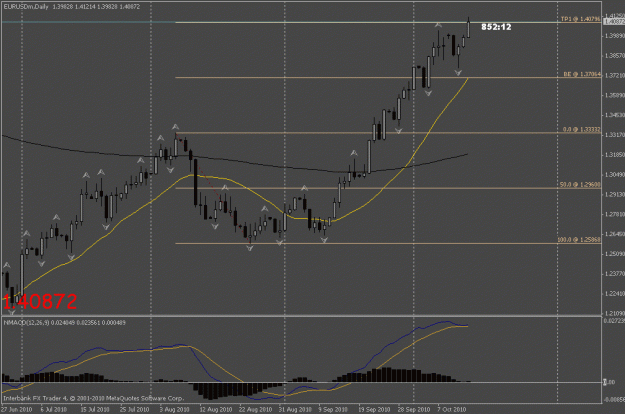The image size is (625, 414).
Task: Select the 1.22410 price axis value
Action: (x=615, y=294)
